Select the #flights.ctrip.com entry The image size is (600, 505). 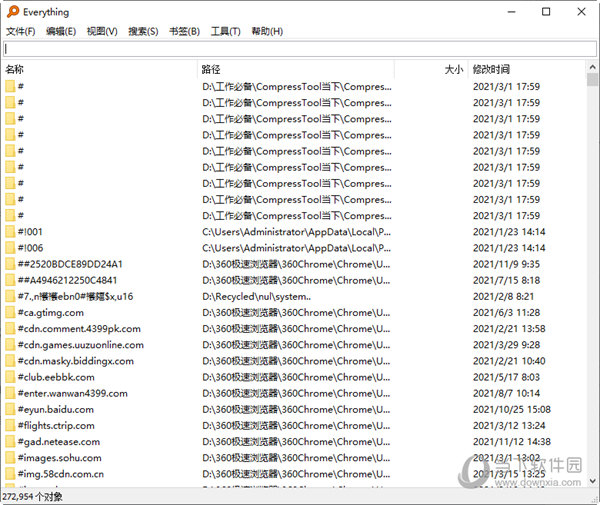[56, 425]
